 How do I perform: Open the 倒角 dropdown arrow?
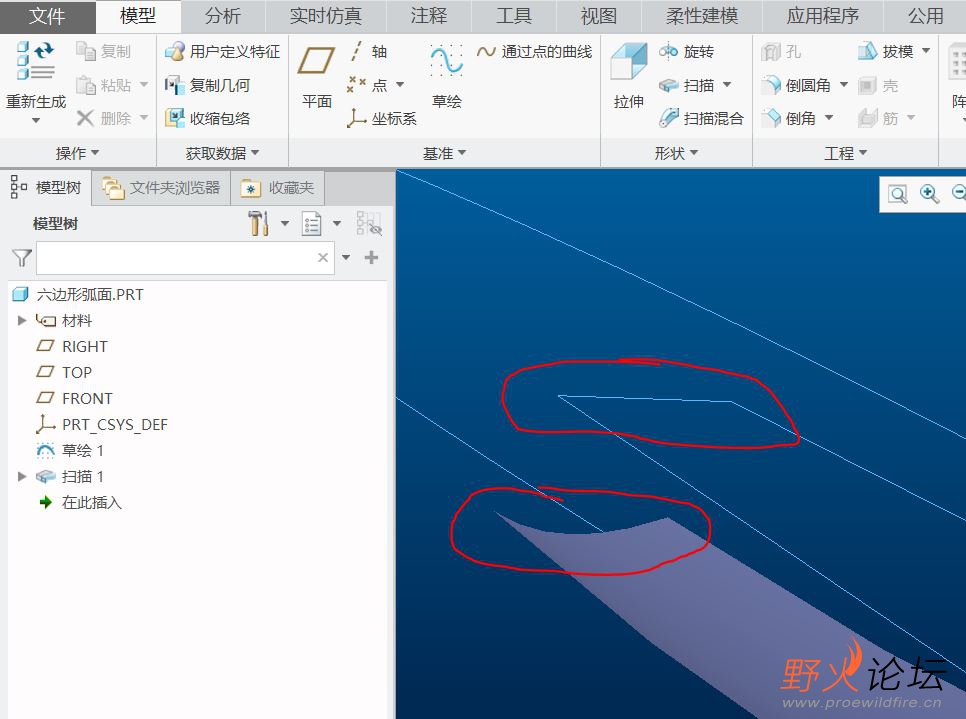point(829,117)
